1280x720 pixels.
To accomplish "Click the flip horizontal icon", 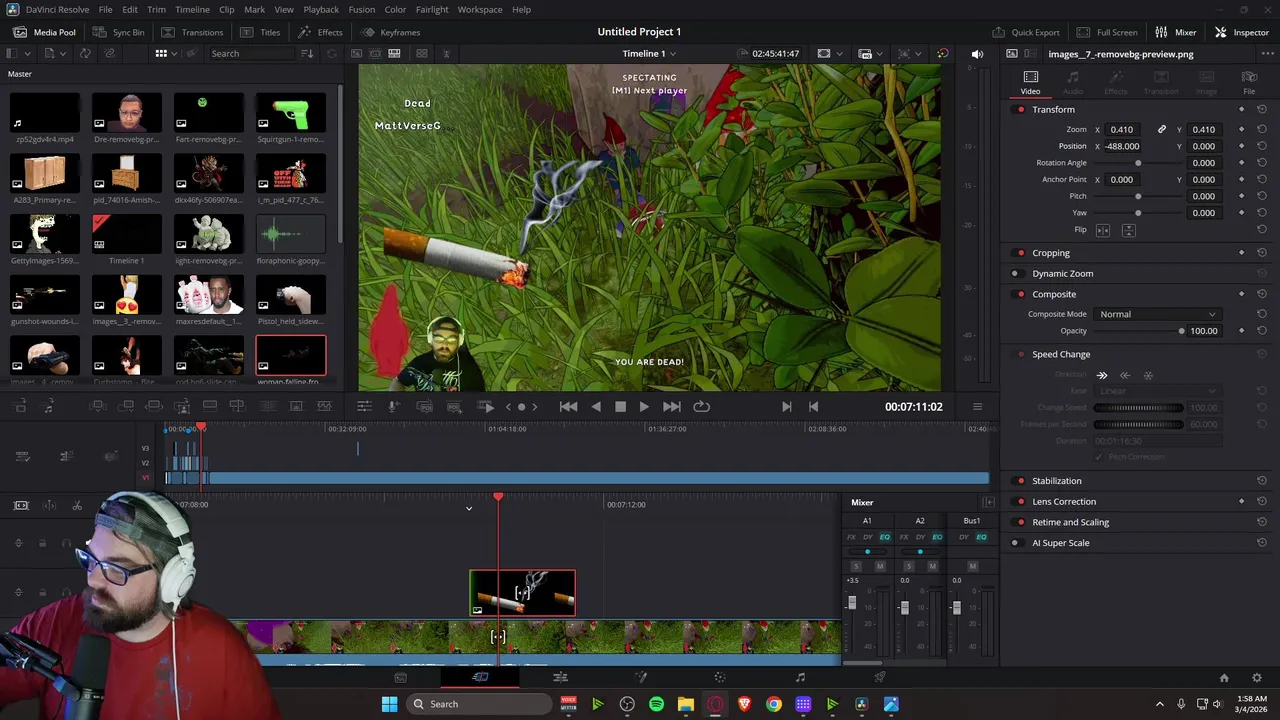I will [x=1103, y=230].
